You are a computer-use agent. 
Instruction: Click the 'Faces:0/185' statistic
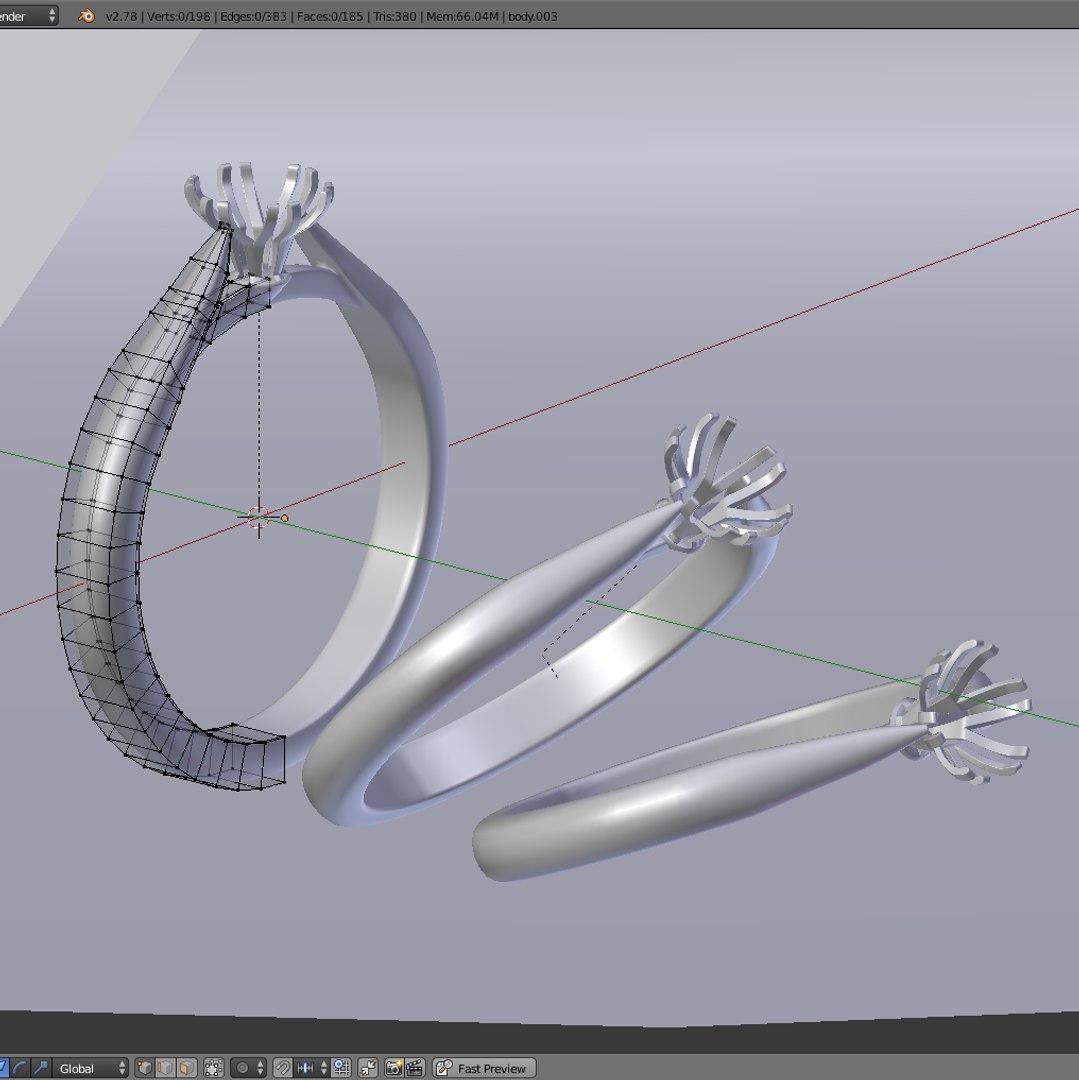pyautogui.click(x=330, y=17)
